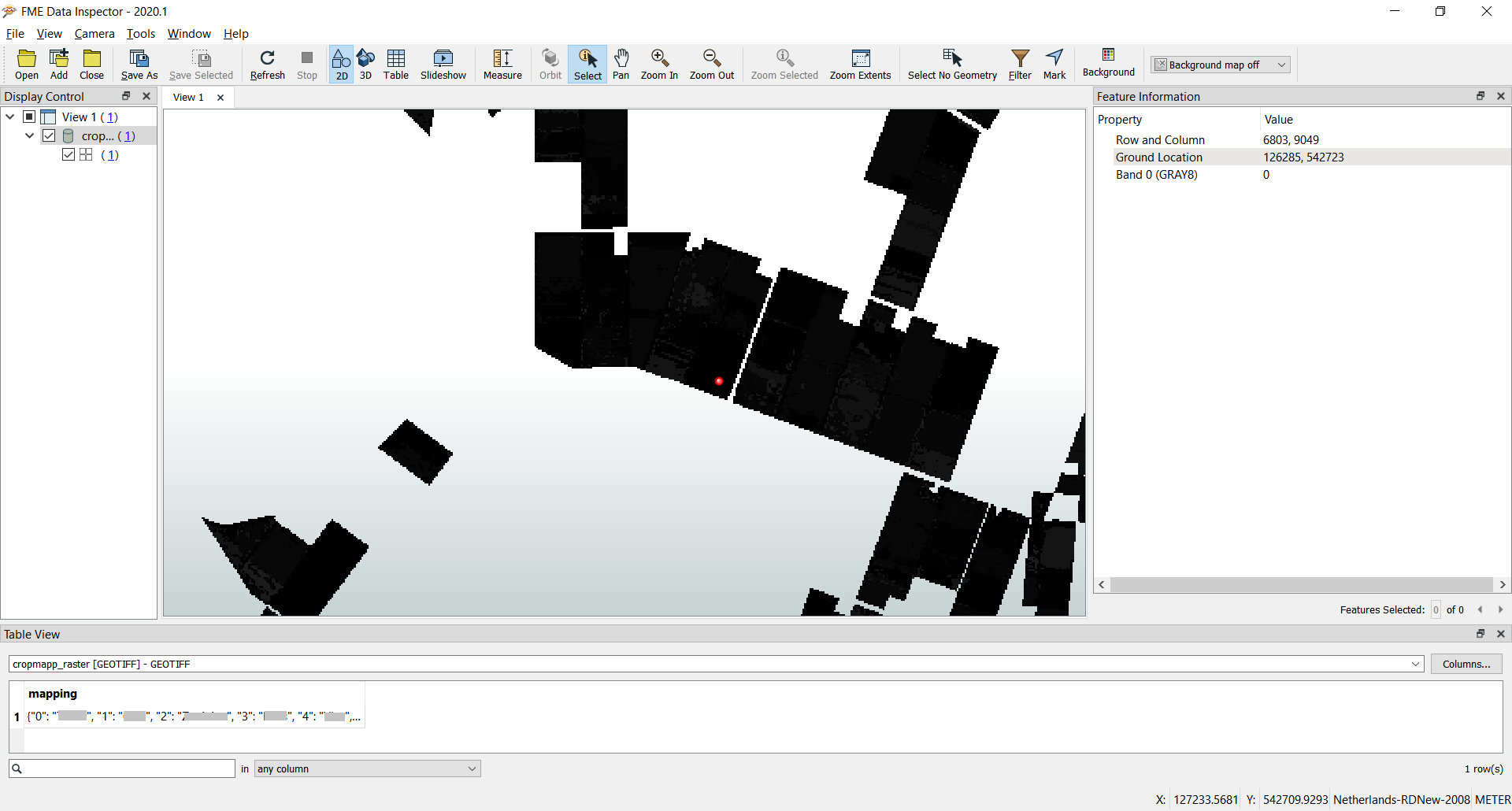Select the Row and Column property
This screenshot has width=1512, height=811.
1302,139
